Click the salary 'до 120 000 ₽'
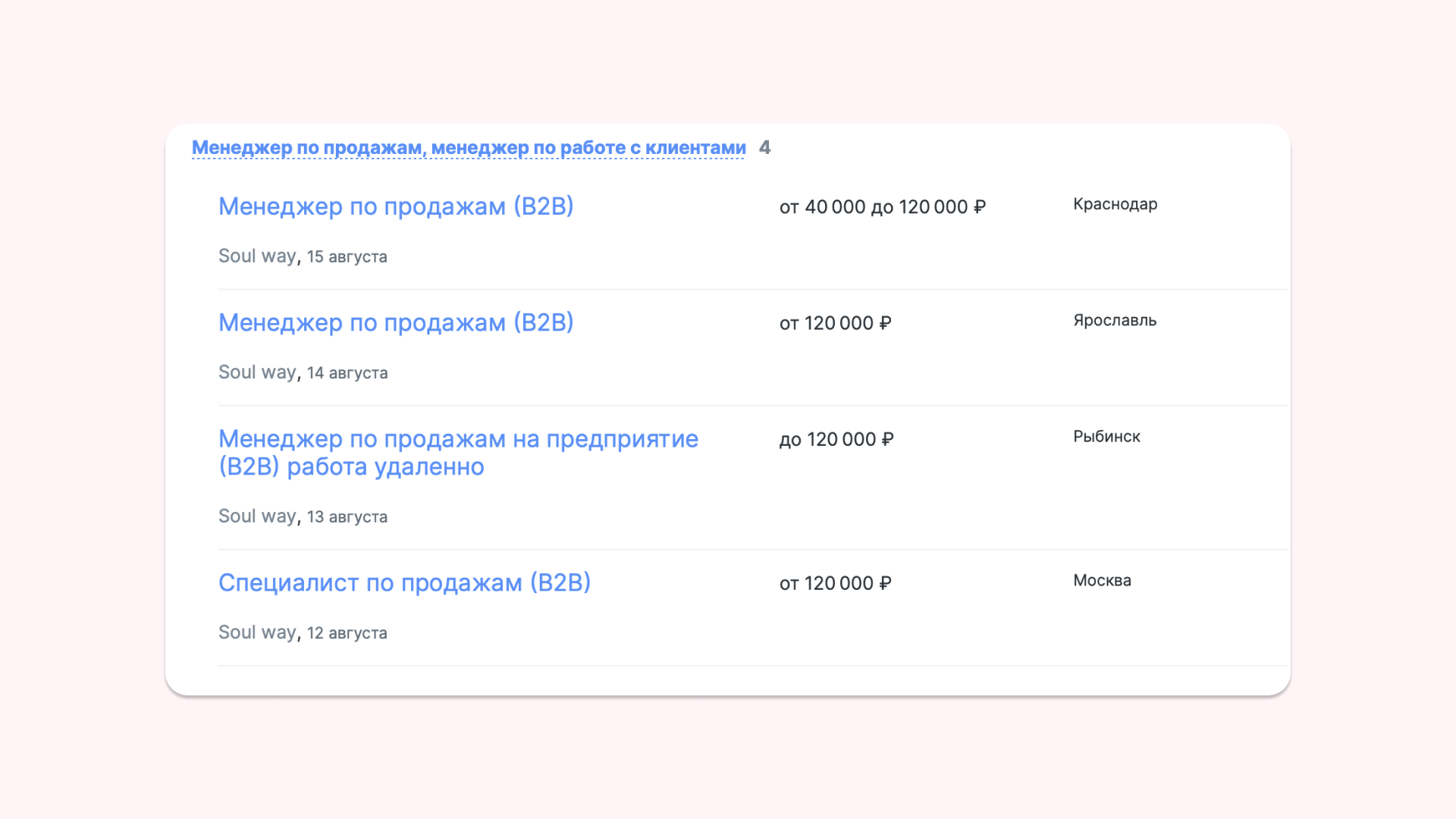 point(836,439)
